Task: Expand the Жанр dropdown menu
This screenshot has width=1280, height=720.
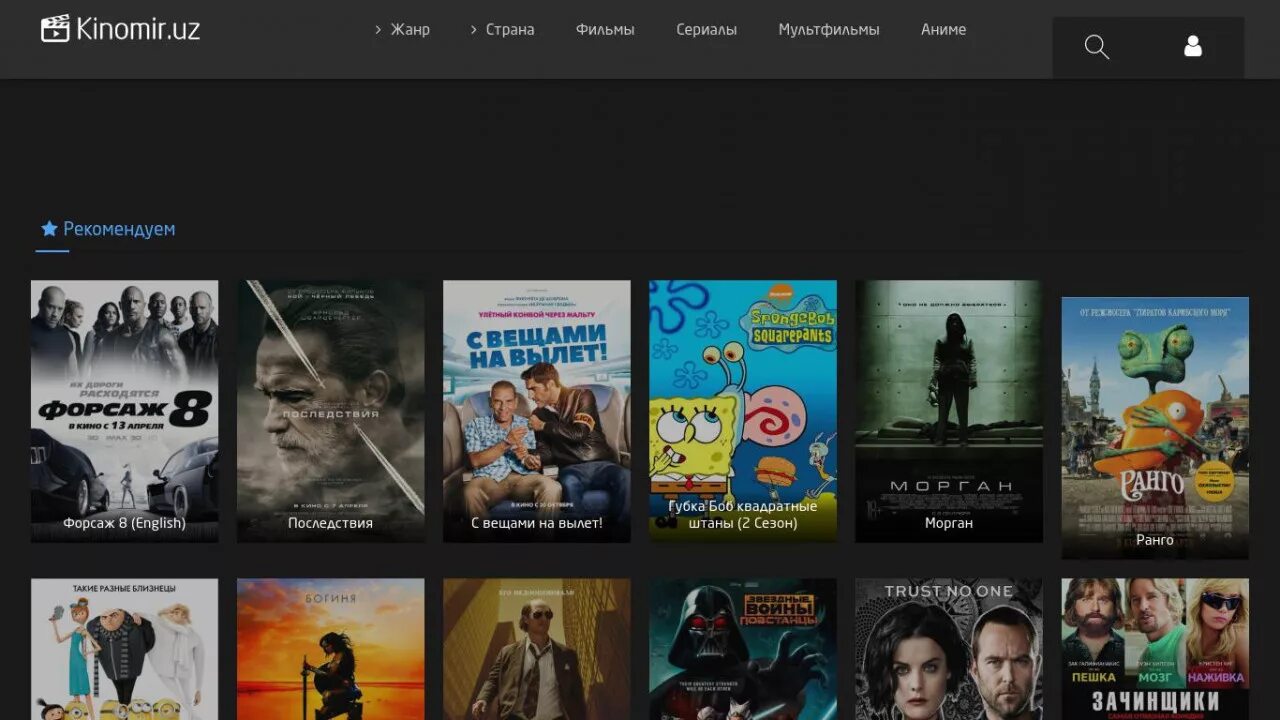Action: pyautogui.click(x=402, y=30)
